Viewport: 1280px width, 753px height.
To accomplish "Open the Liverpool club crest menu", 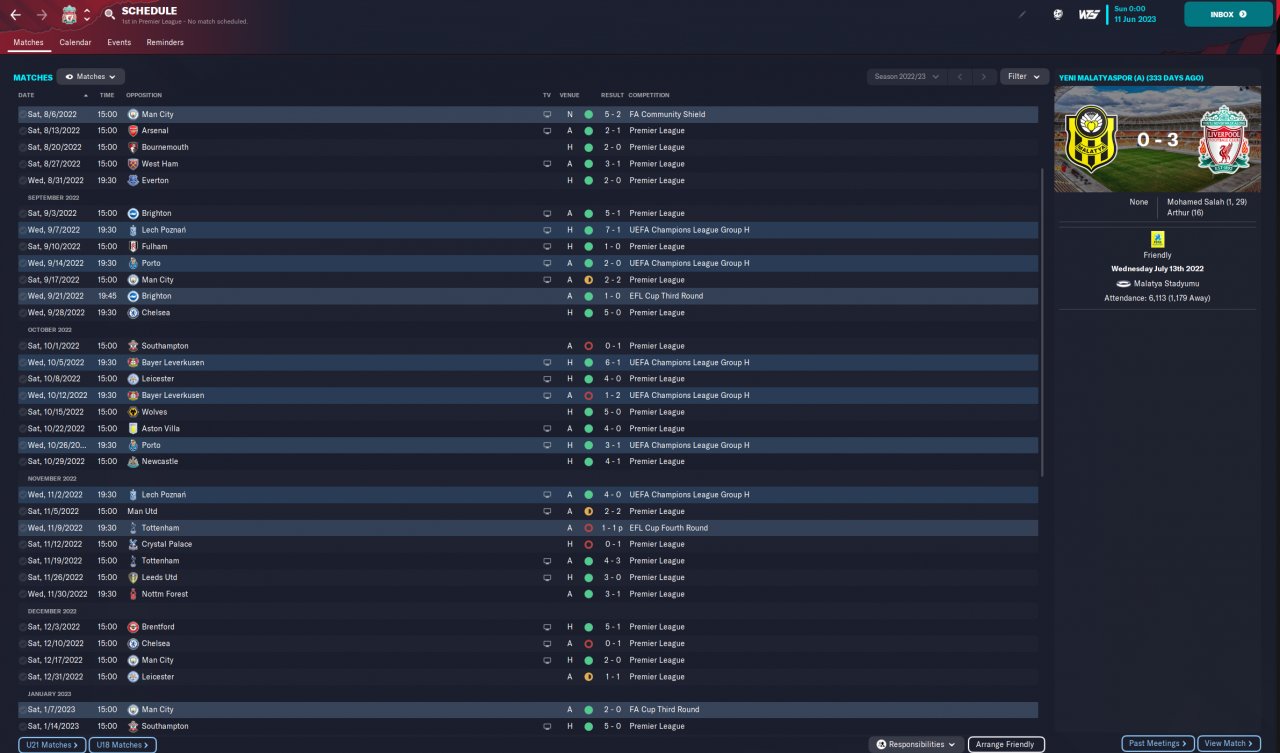I will (69, 15).
